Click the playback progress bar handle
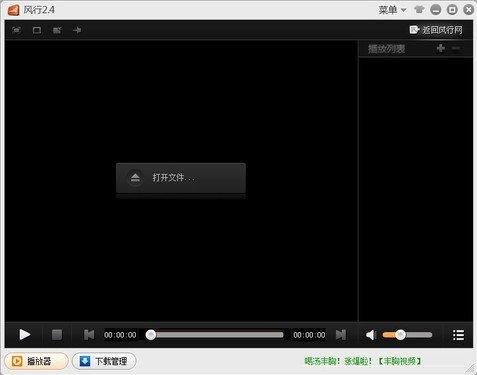 point(151,335)
